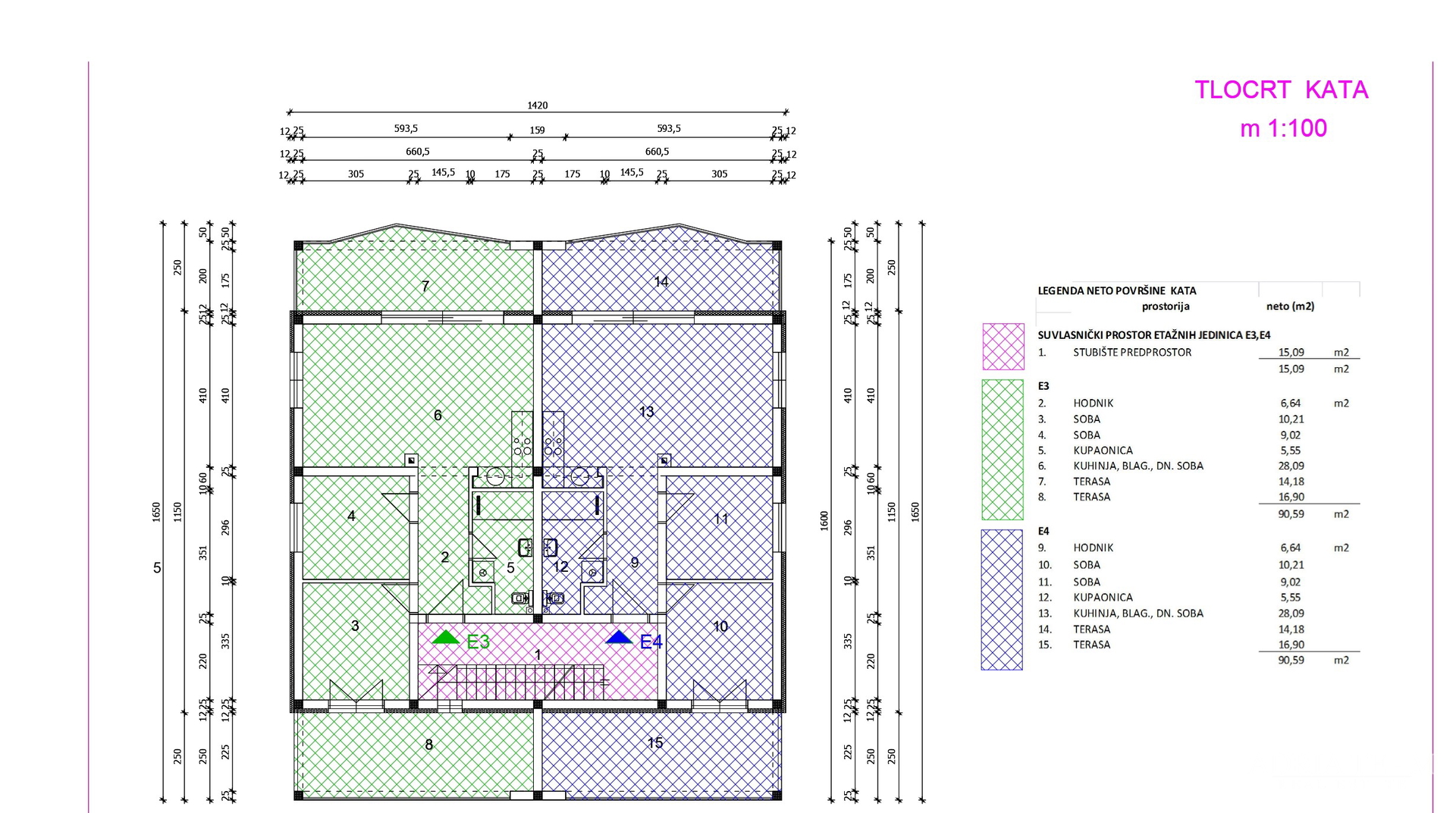Pick the magenta hatch swatch in legend
The image size is (1456, 813).
click(1003, 347)
